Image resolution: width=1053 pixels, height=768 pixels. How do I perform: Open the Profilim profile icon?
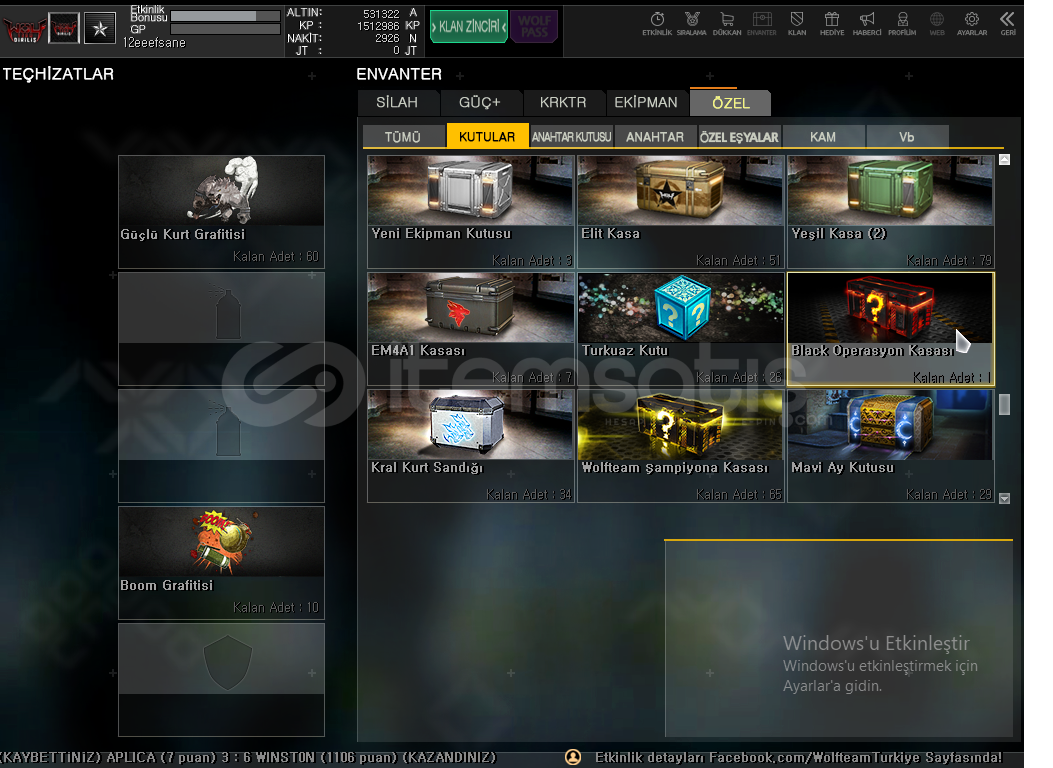click(x=902, y=23)
